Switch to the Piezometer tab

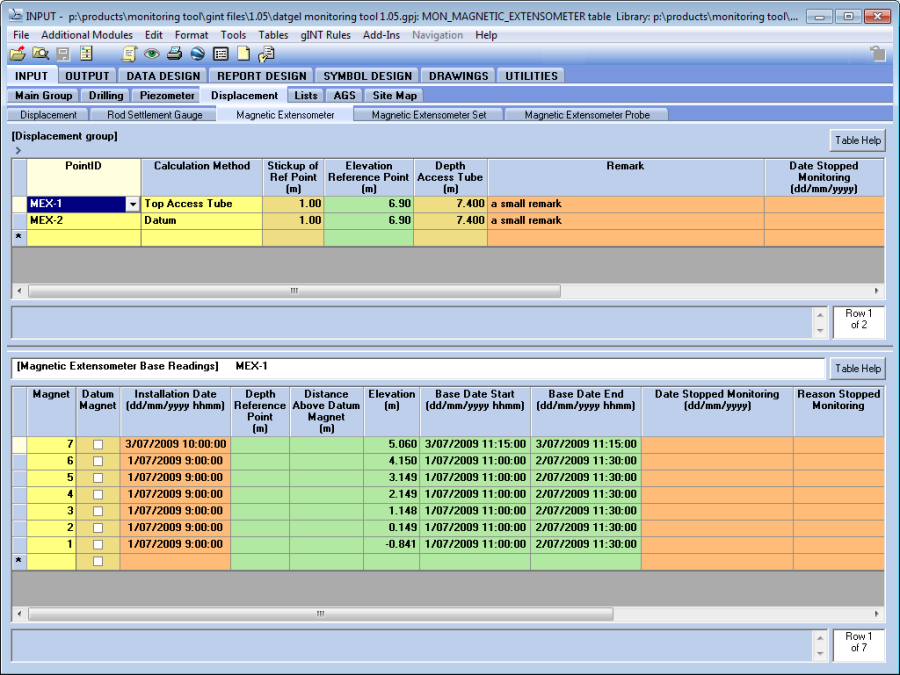point(167,96)
